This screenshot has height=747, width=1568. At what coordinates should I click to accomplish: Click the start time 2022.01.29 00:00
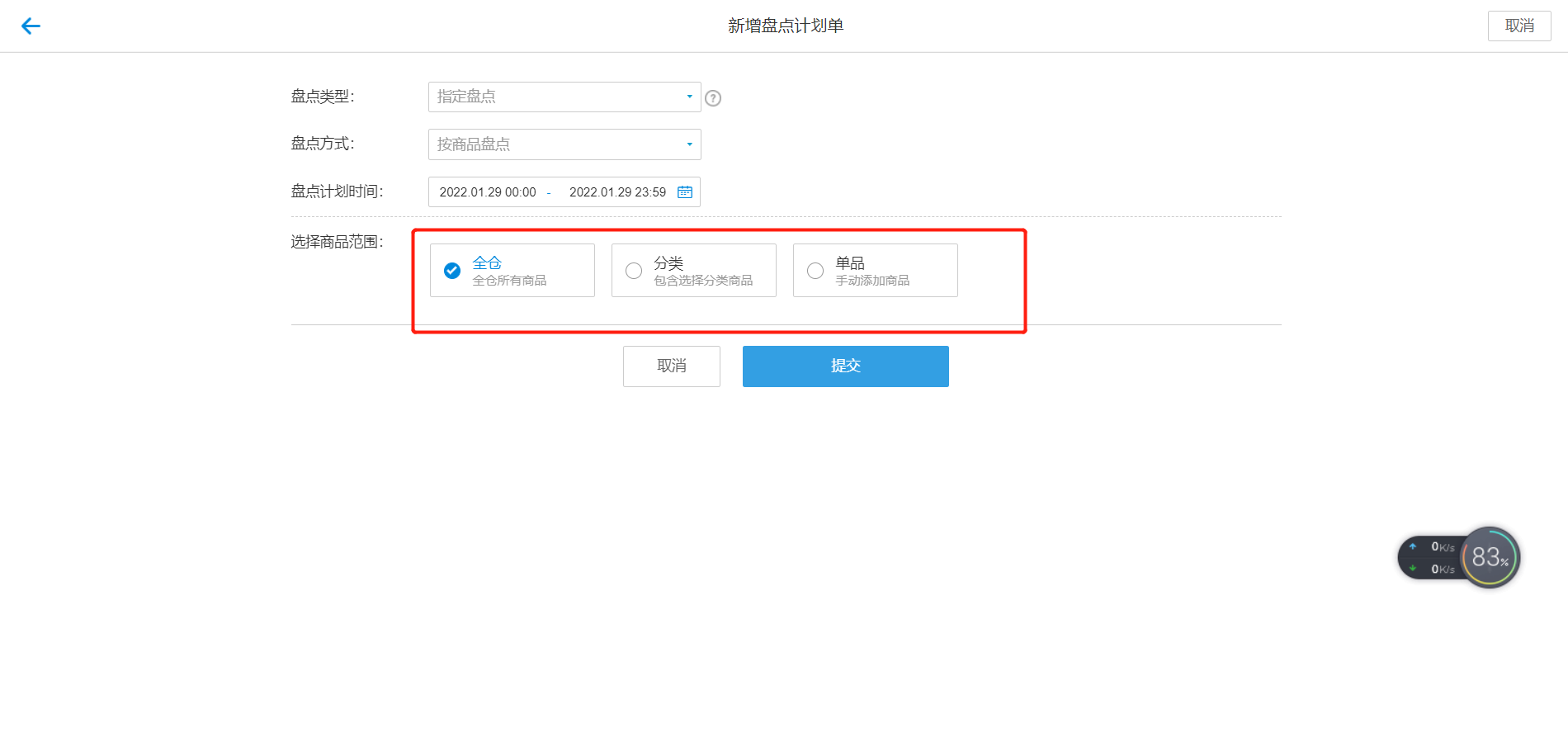tap(488, 192)
